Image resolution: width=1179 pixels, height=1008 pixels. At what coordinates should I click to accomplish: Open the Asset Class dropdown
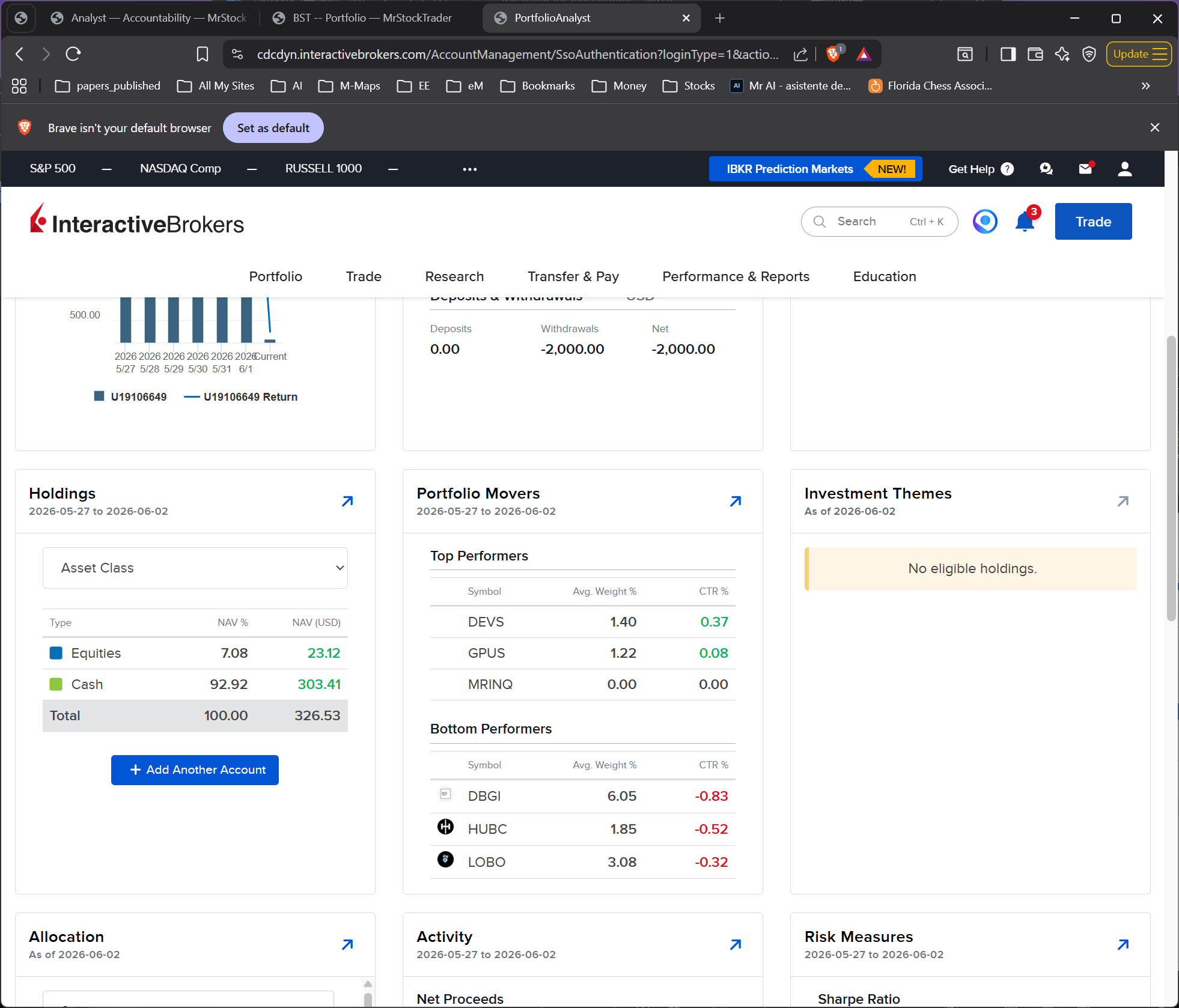coord(195,568)
